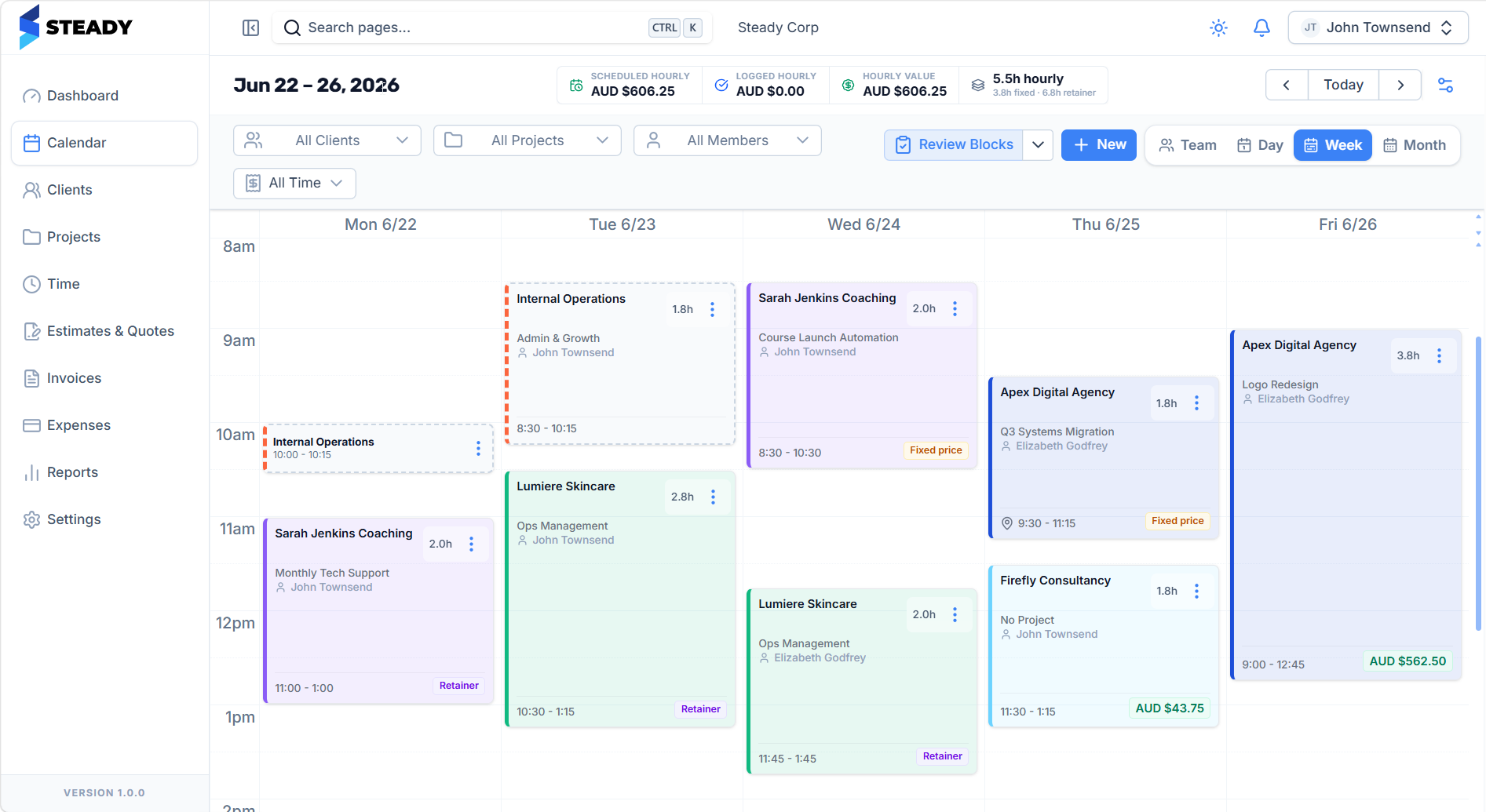Expand the All Time billing filter
The width and height of the screenshot is (1486, 812).
pos(294,183)
